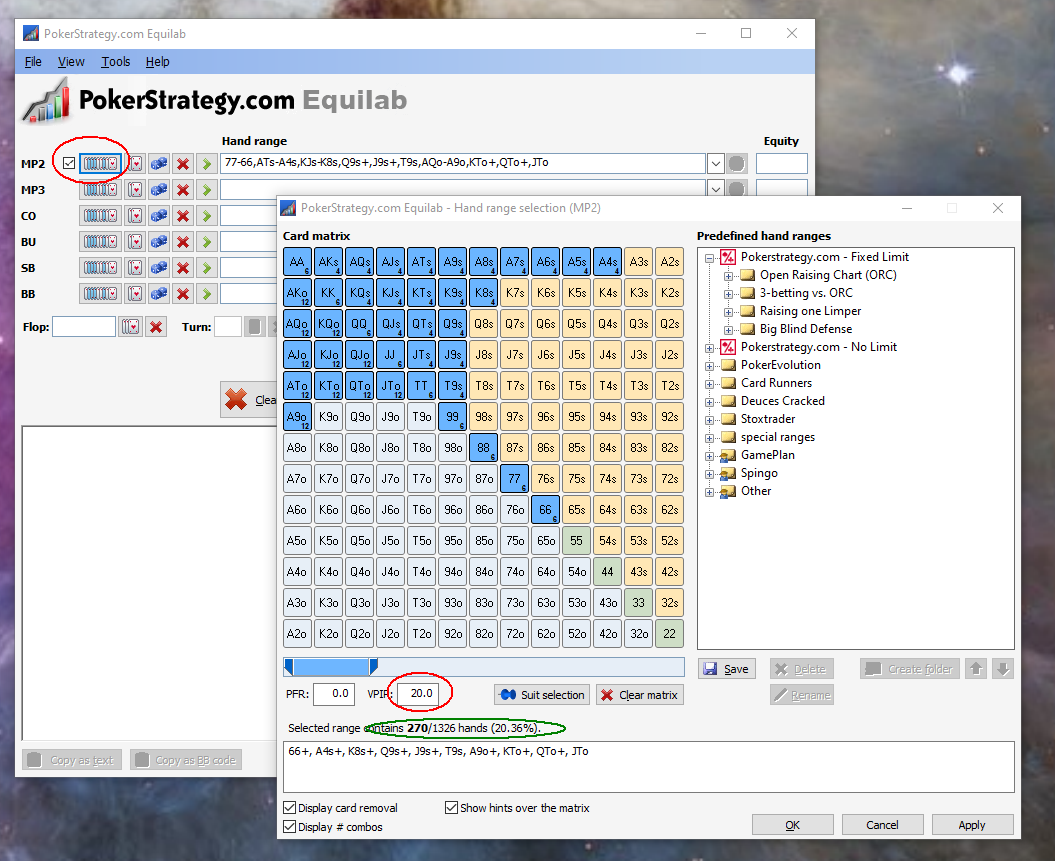1055x861 pixels.
Task: Toggle 55 pair in card matrix
Action: 577,541
